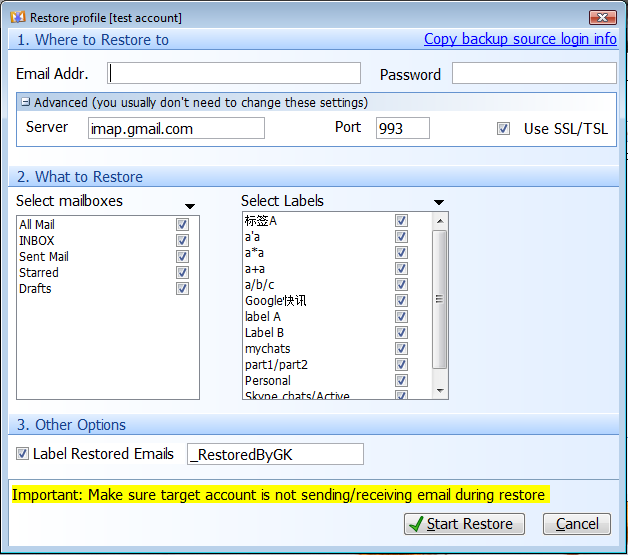This screenshot has height=555, width=628.
Task: Focus the Password field
Action: [534, 73]
